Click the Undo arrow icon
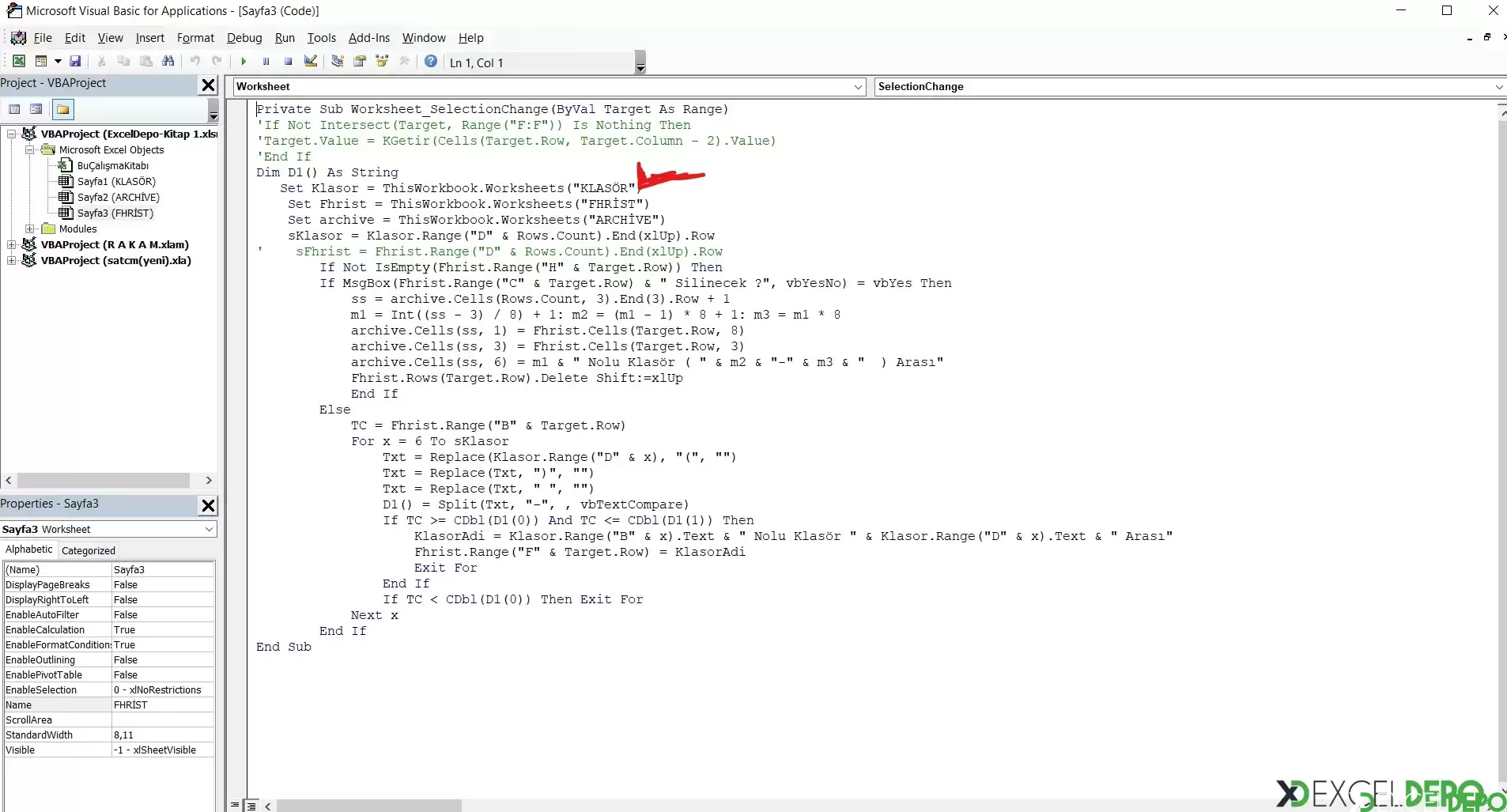The height and width of the screenshot is (812, 1507). tap(195, 62)
